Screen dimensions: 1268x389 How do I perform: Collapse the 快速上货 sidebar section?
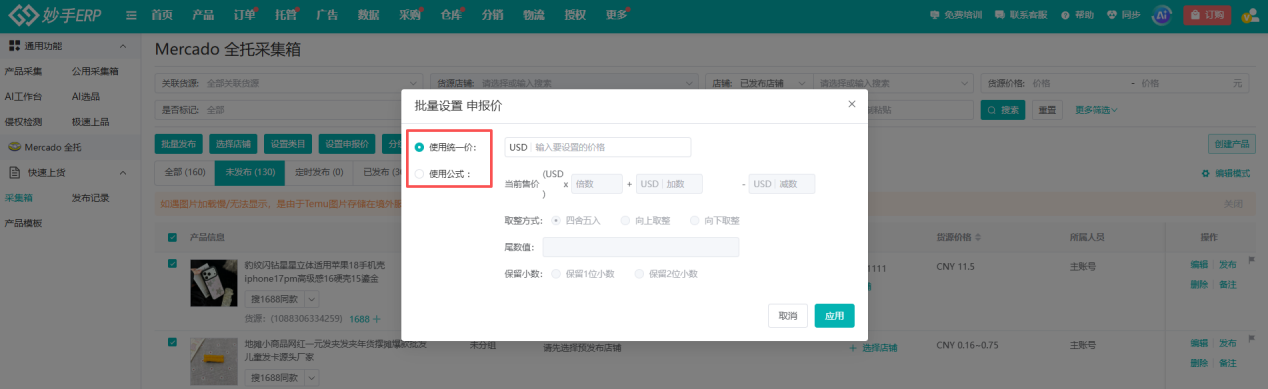122,173
